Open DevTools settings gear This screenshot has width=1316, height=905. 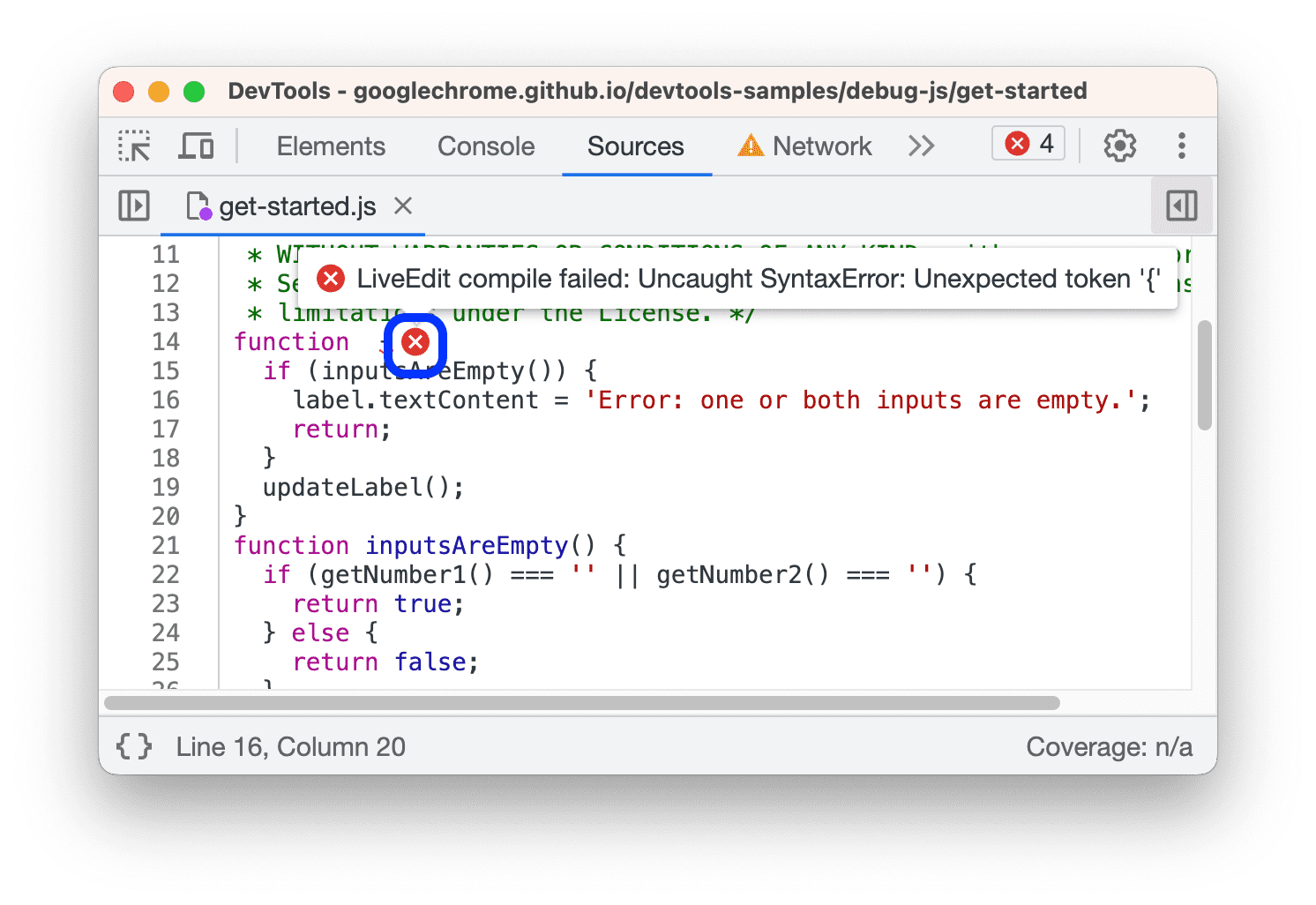pos(1119,146)
